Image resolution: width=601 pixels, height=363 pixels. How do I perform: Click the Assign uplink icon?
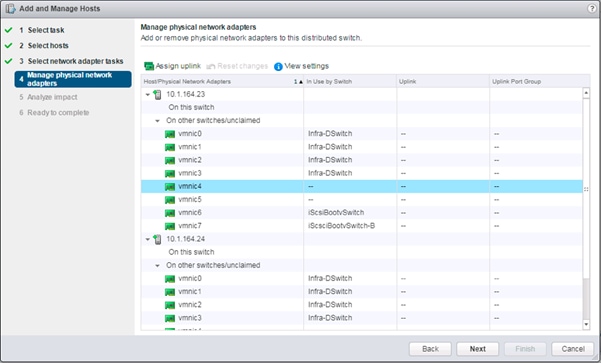click(x=149, y=66)
